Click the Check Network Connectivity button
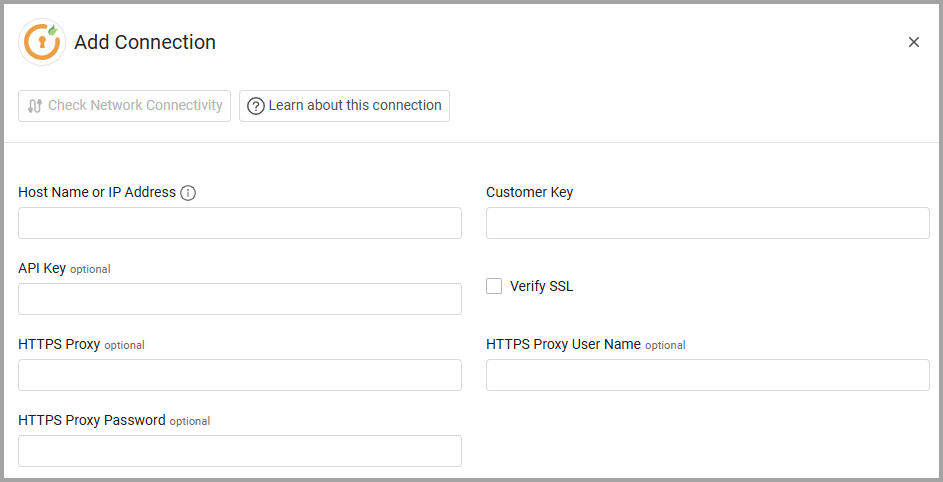 (124, 106)
